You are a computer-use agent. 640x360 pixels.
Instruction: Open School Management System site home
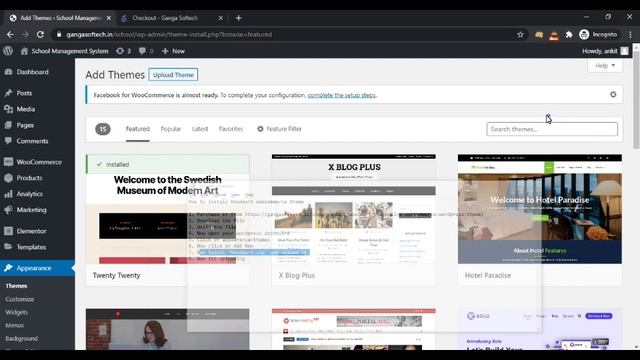(64, 51)
